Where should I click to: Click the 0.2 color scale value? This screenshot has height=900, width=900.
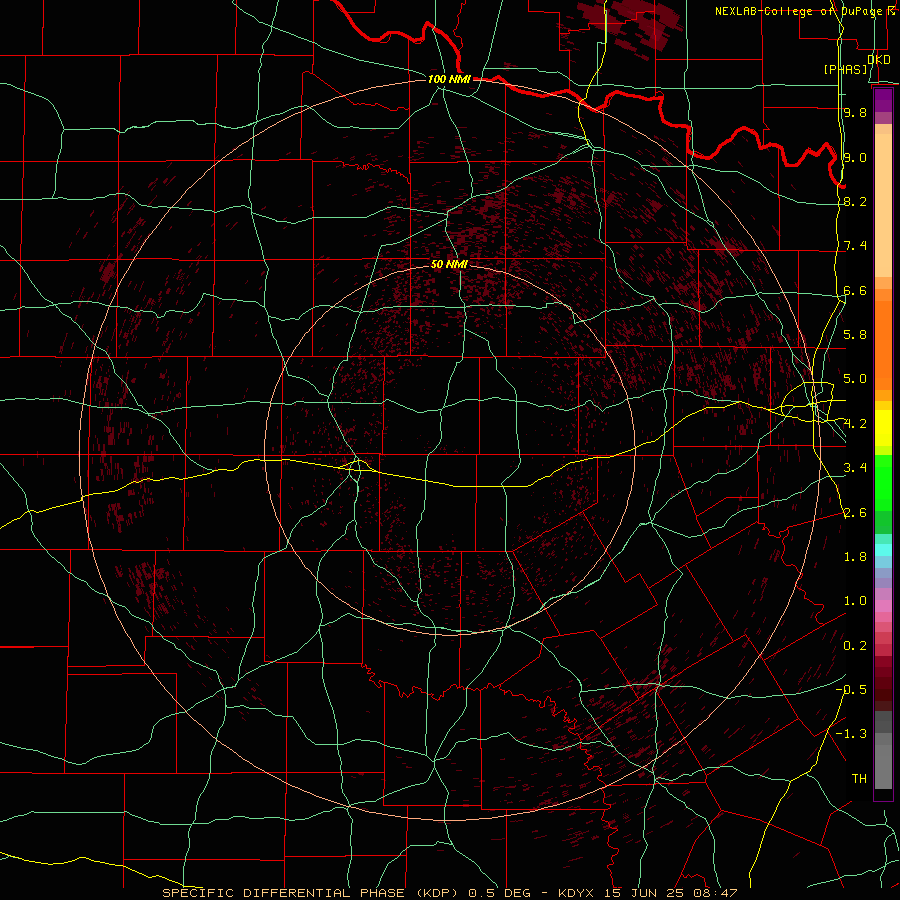(855, 646)
